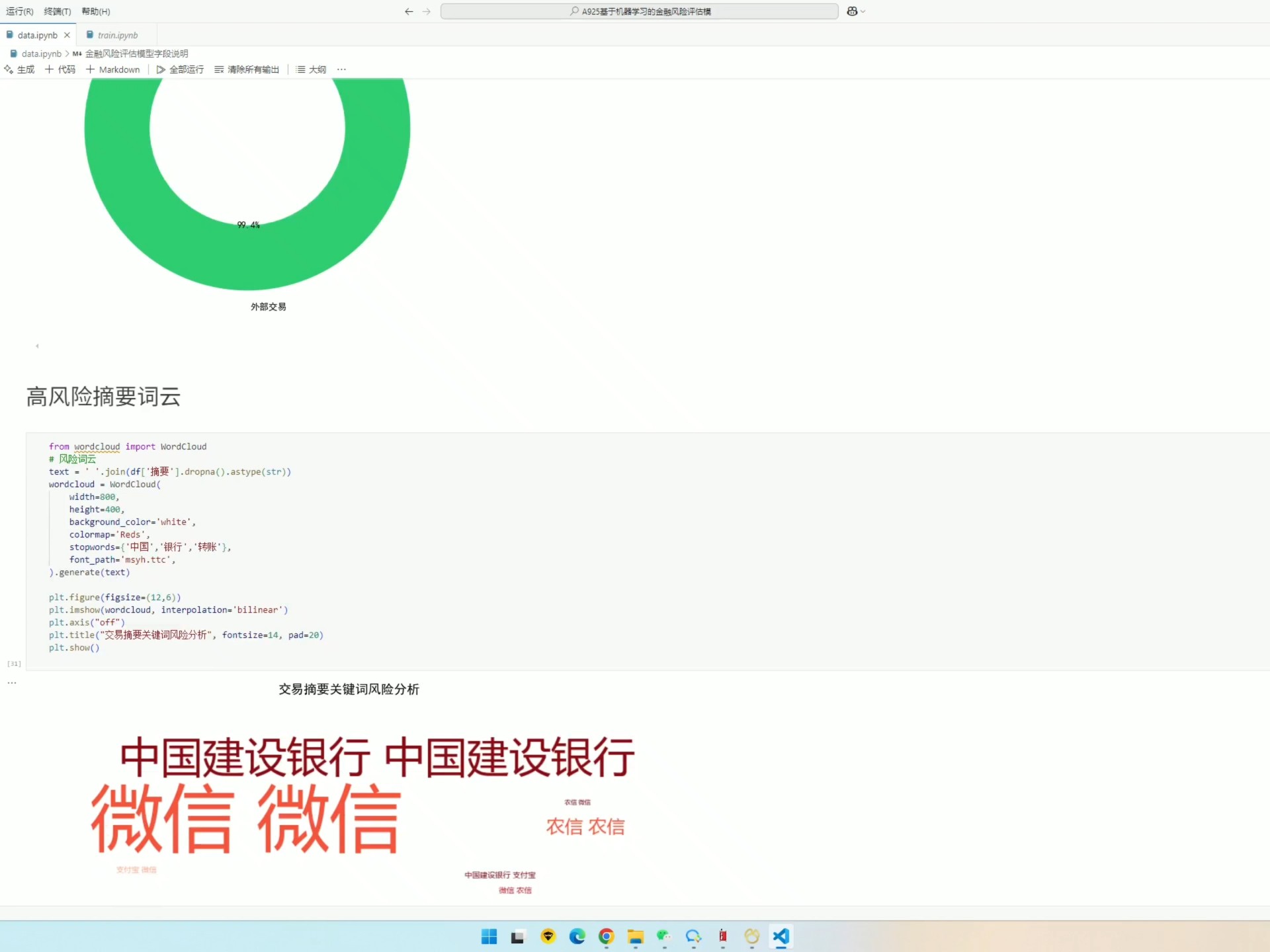1270x952 pixels.
Task: Open the red 'i' app on taskbar
Action: point(723,937)
